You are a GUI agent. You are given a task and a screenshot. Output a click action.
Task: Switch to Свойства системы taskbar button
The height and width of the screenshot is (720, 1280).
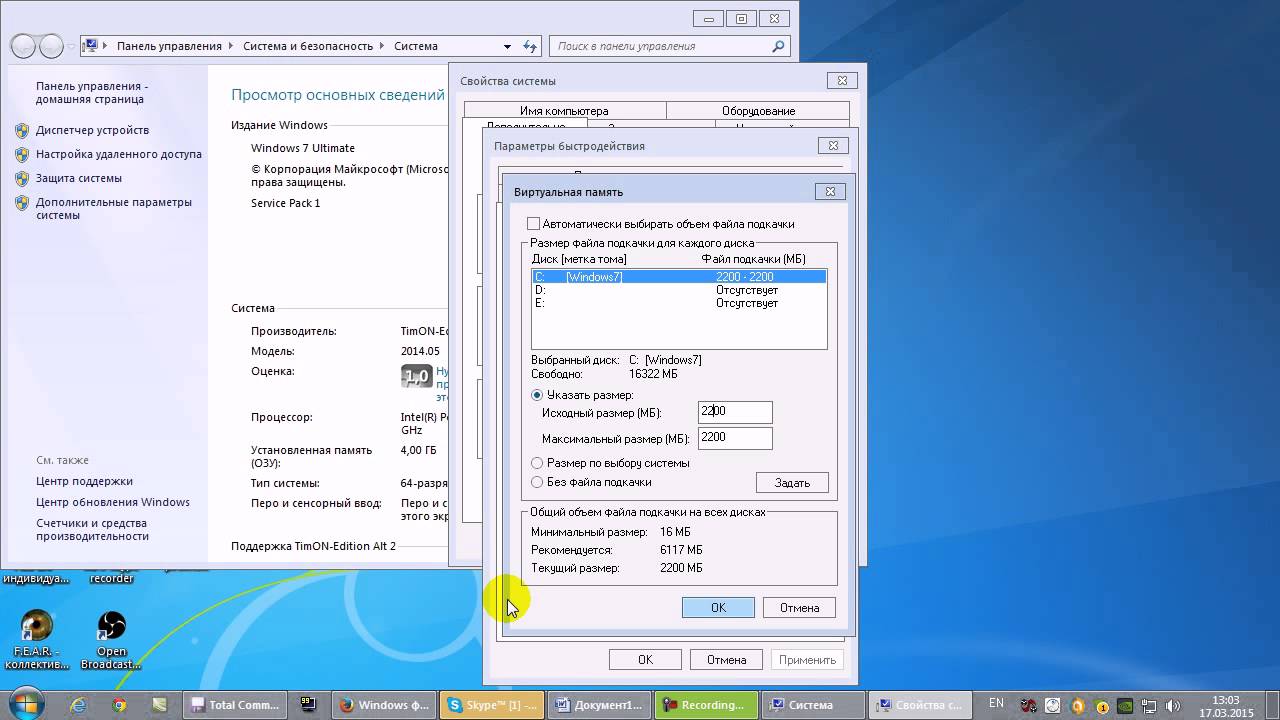(920, 705)
